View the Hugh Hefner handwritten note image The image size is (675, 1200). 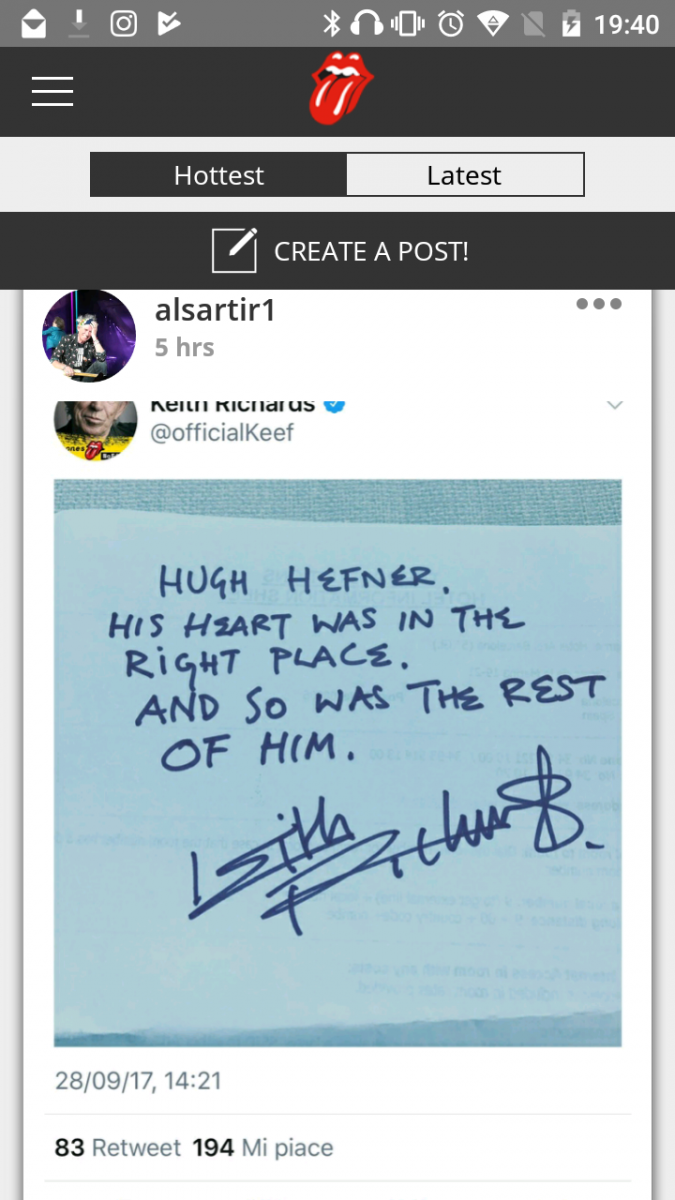coord(338,763)
